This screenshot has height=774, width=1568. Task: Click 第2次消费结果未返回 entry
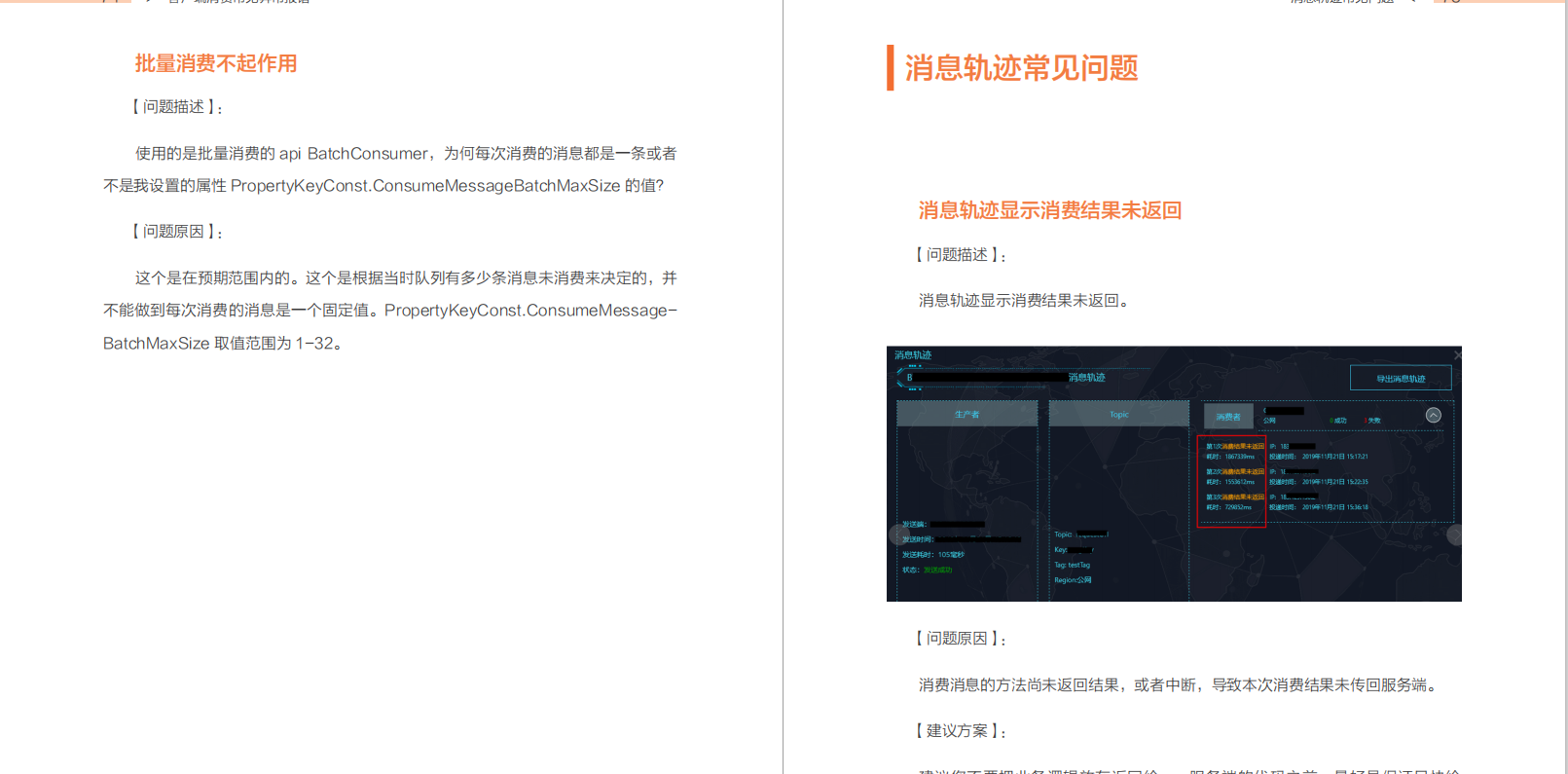click(1235, 471)
